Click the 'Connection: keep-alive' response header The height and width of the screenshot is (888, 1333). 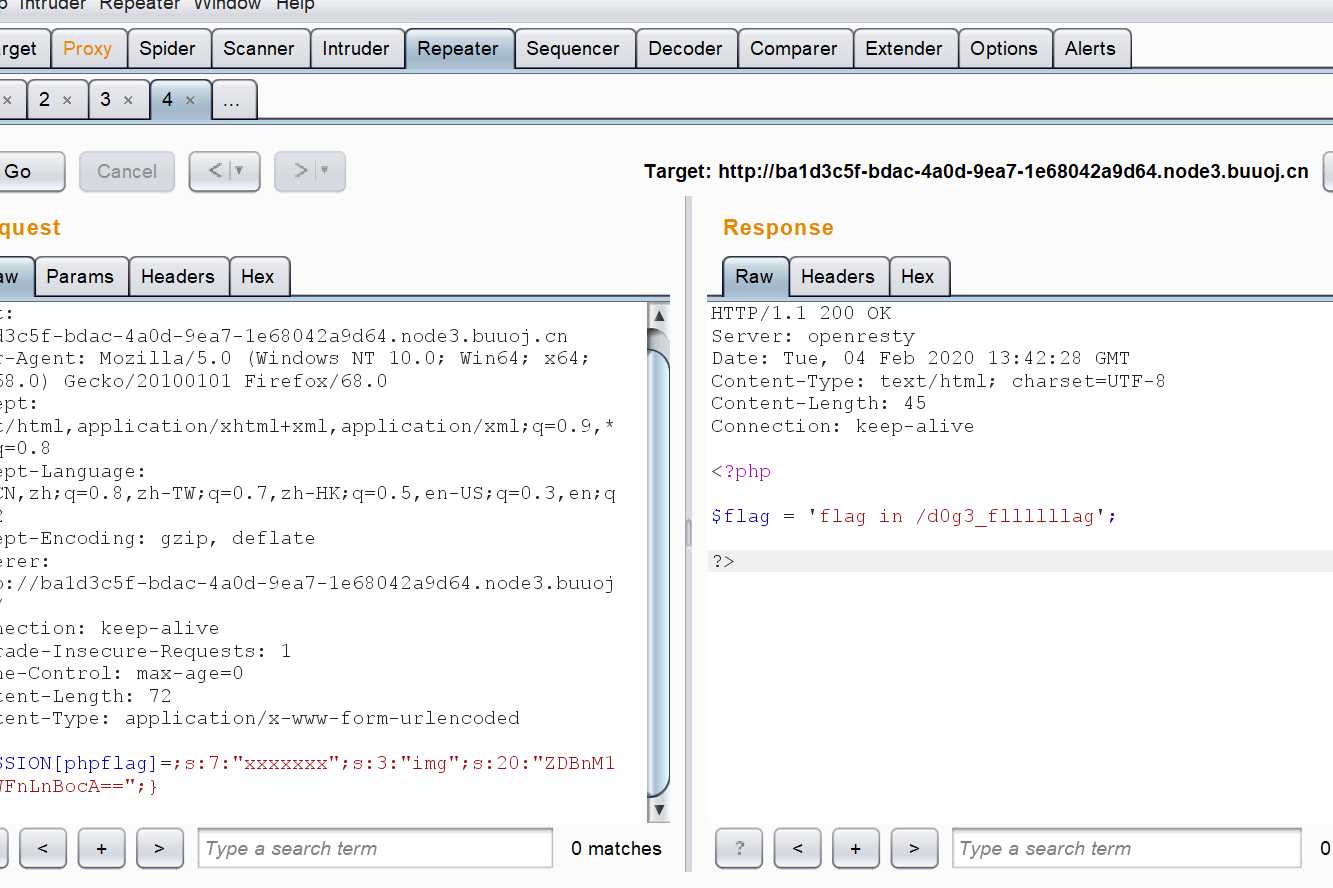pyautogui.click(x=842, y=426)
